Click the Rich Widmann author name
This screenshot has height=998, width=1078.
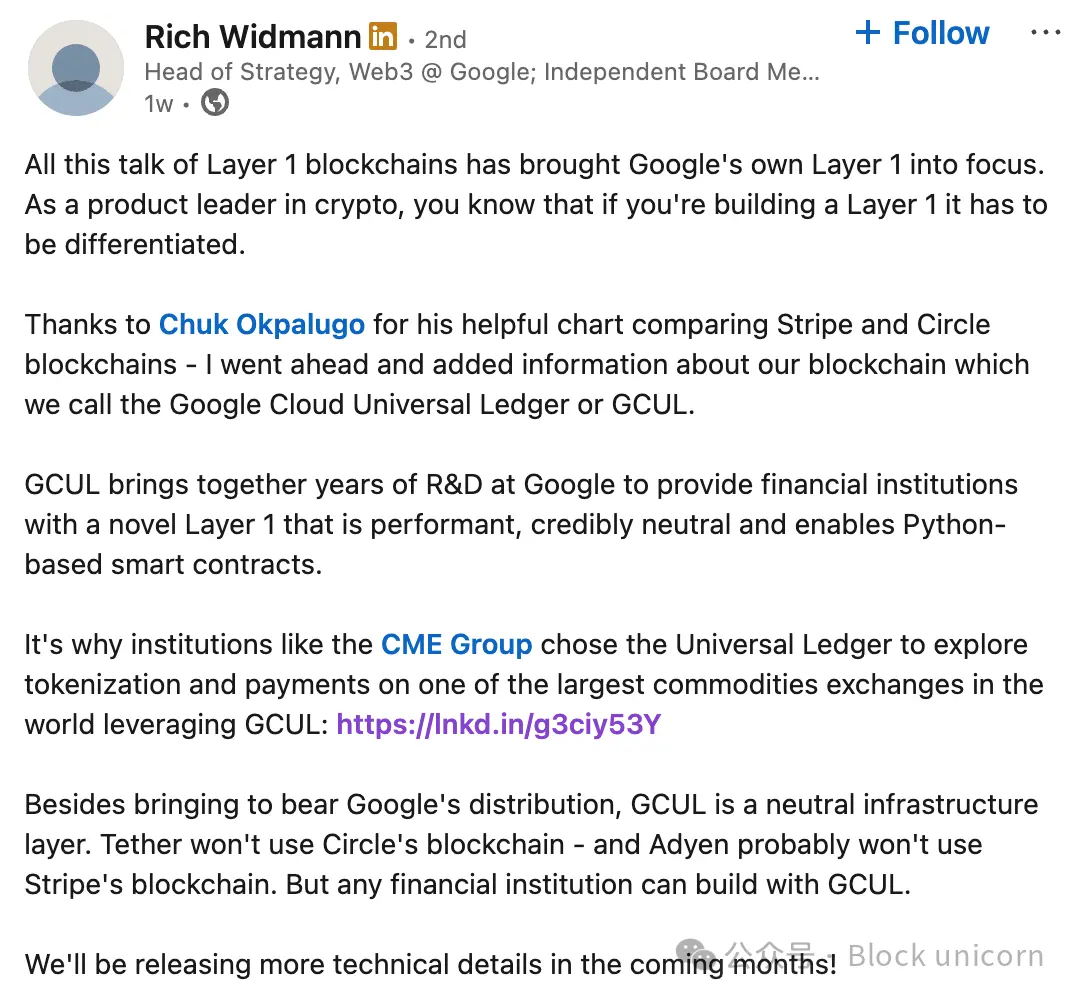(252, 38)
